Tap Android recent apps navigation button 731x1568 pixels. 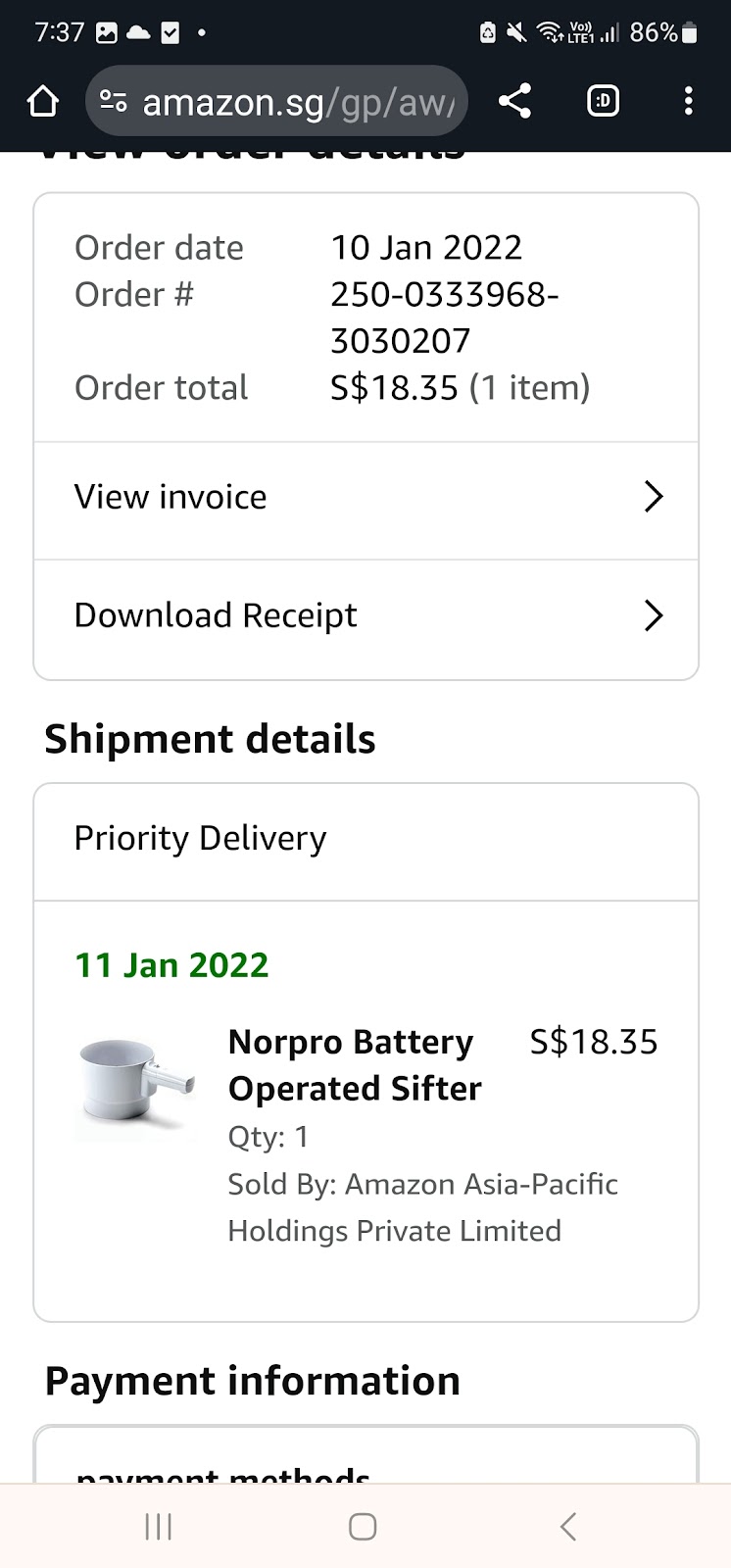[x=158, y=1527]
